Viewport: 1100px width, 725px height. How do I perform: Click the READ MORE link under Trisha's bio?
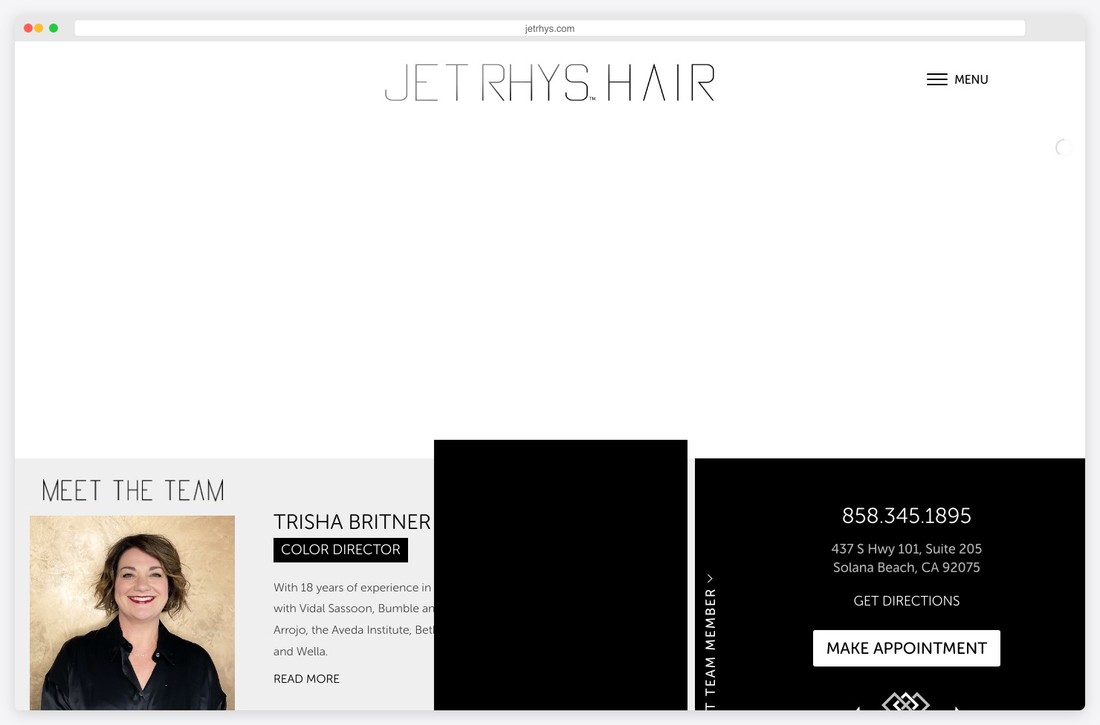[306, 678]
